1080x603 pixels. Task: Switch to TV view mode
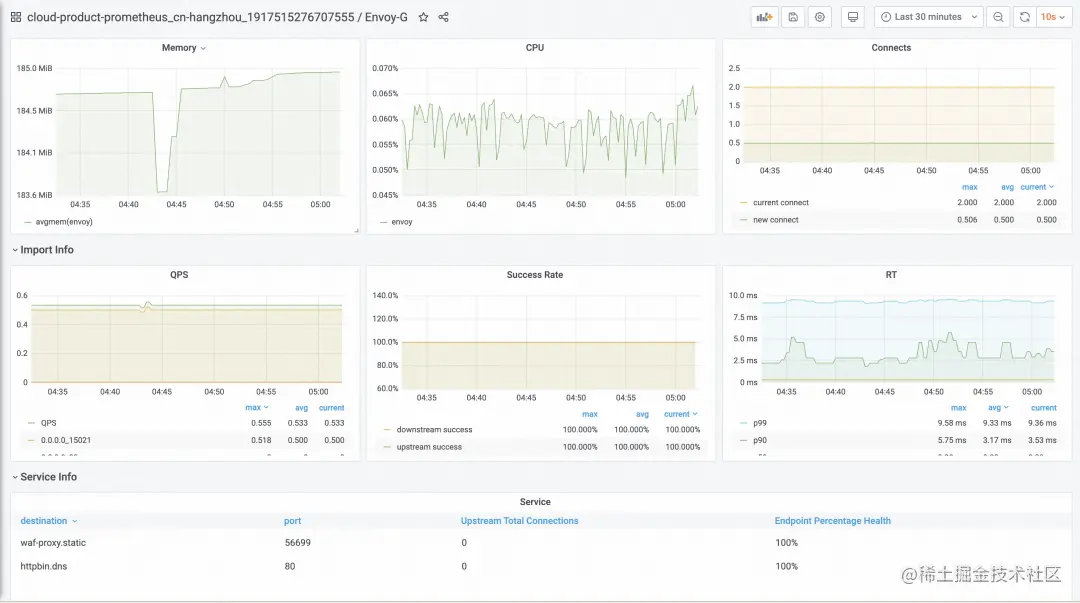coord(853,17)
